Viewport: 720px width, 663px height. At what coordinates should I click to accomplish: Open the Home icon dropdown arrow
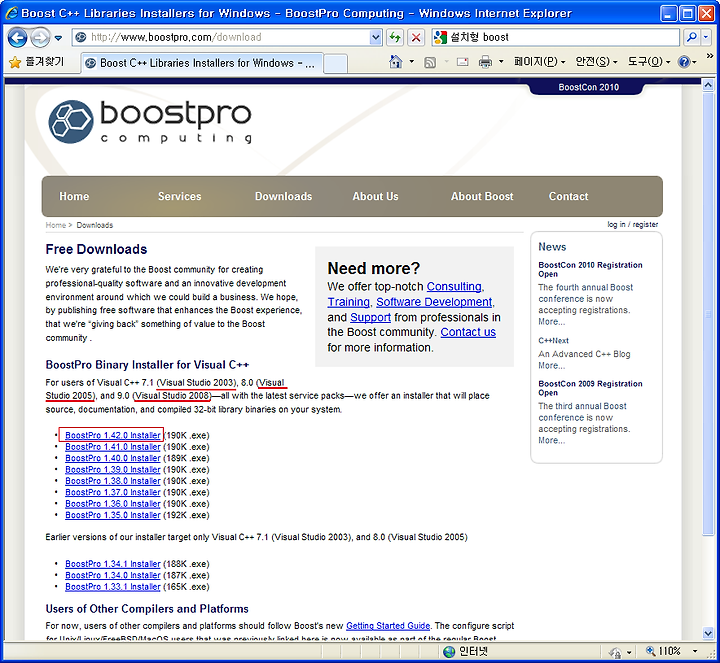(411, 62)
